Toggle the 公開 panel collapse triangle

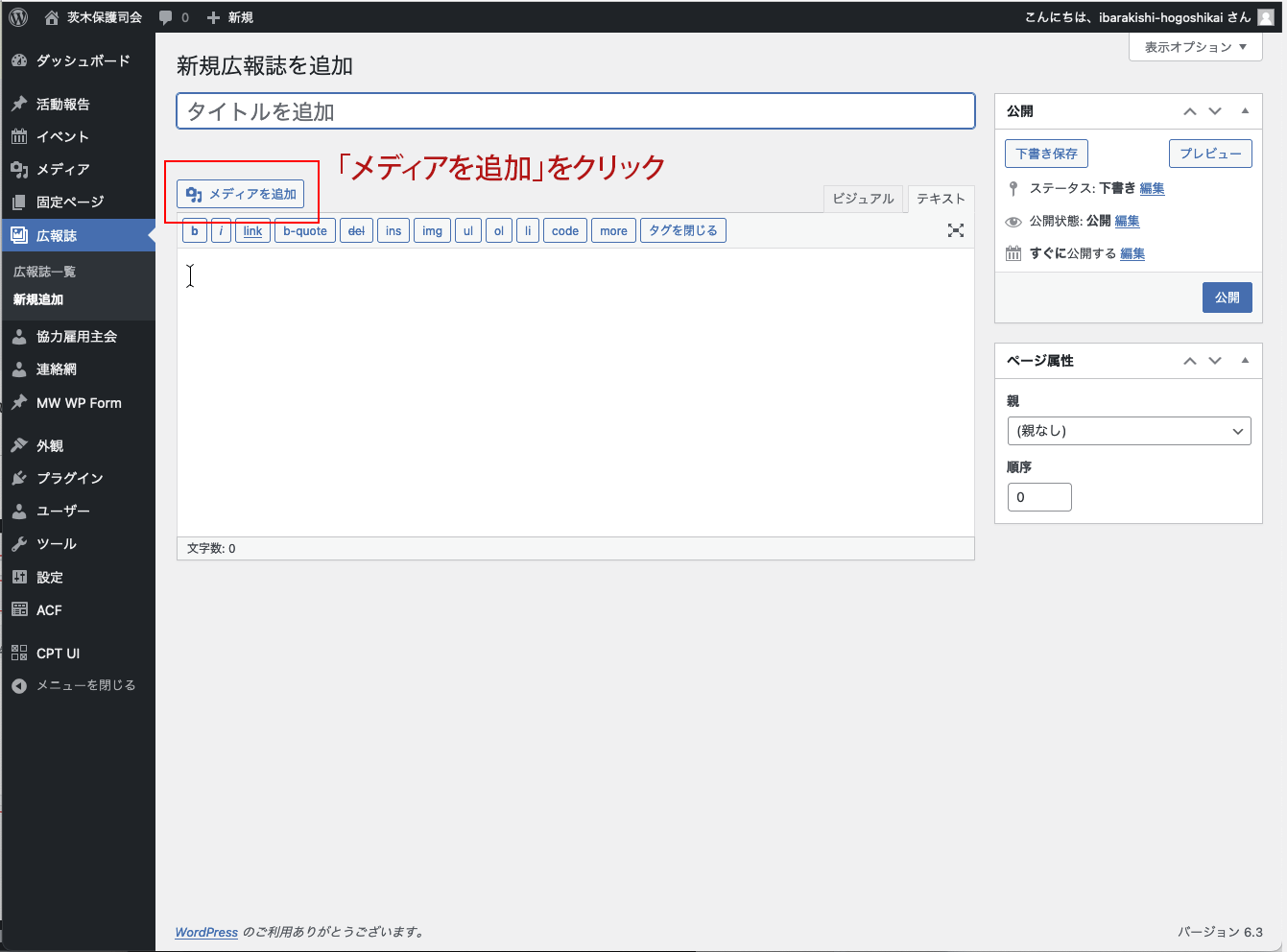[x=1245, y=111]
